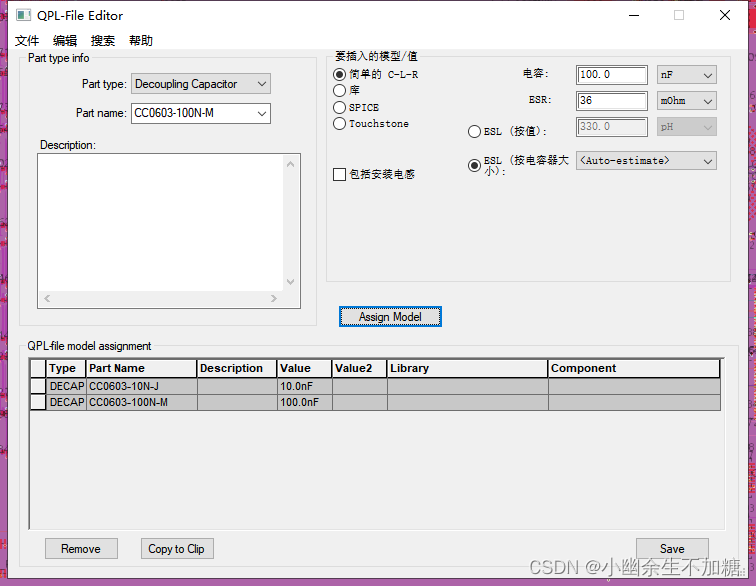Minimize the QPL-File Editor window

[x=634, y=15]
